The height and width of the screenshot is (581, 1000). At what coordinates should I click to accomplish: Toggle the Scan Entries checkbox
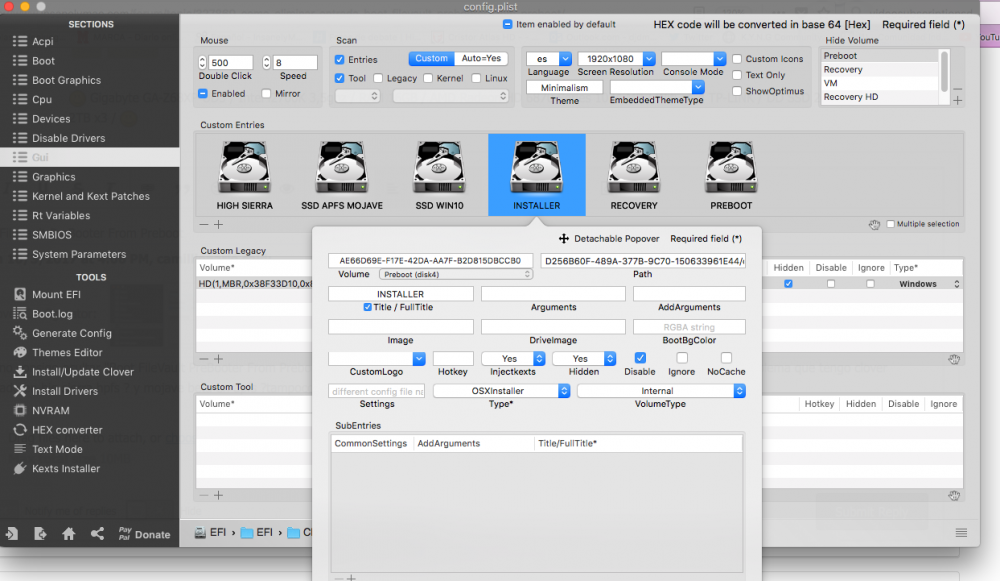pos(340,59)
